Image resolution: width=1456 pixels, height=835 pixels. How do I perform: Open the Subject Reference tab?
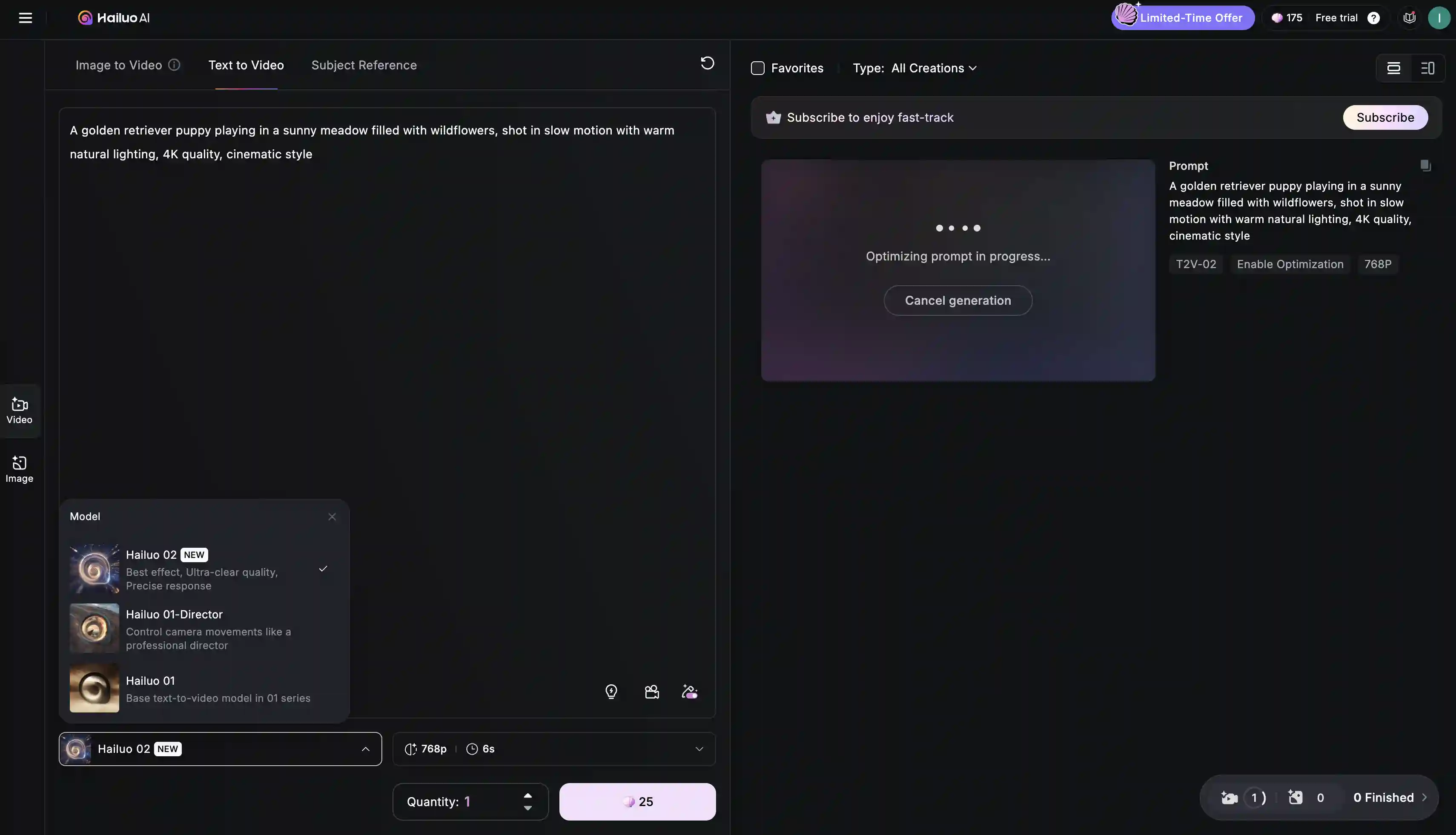point(364,66)
